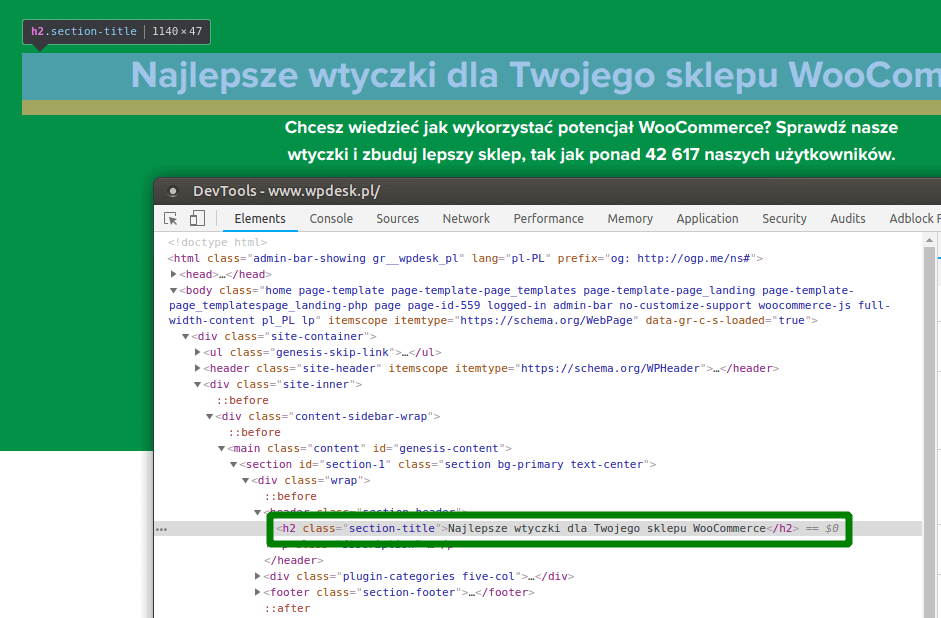Switch to the Console tab

(x=331, y=218)
